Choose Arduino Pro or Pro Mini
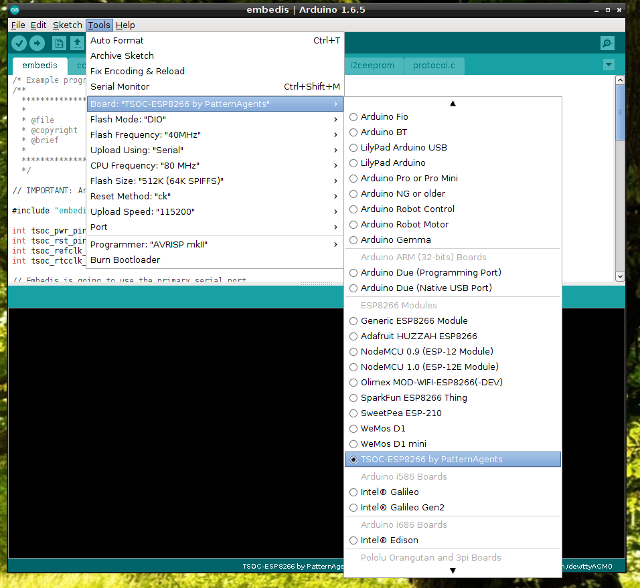Image resolution: width=640 pixels, height=588 pixels. pos(453,178)
